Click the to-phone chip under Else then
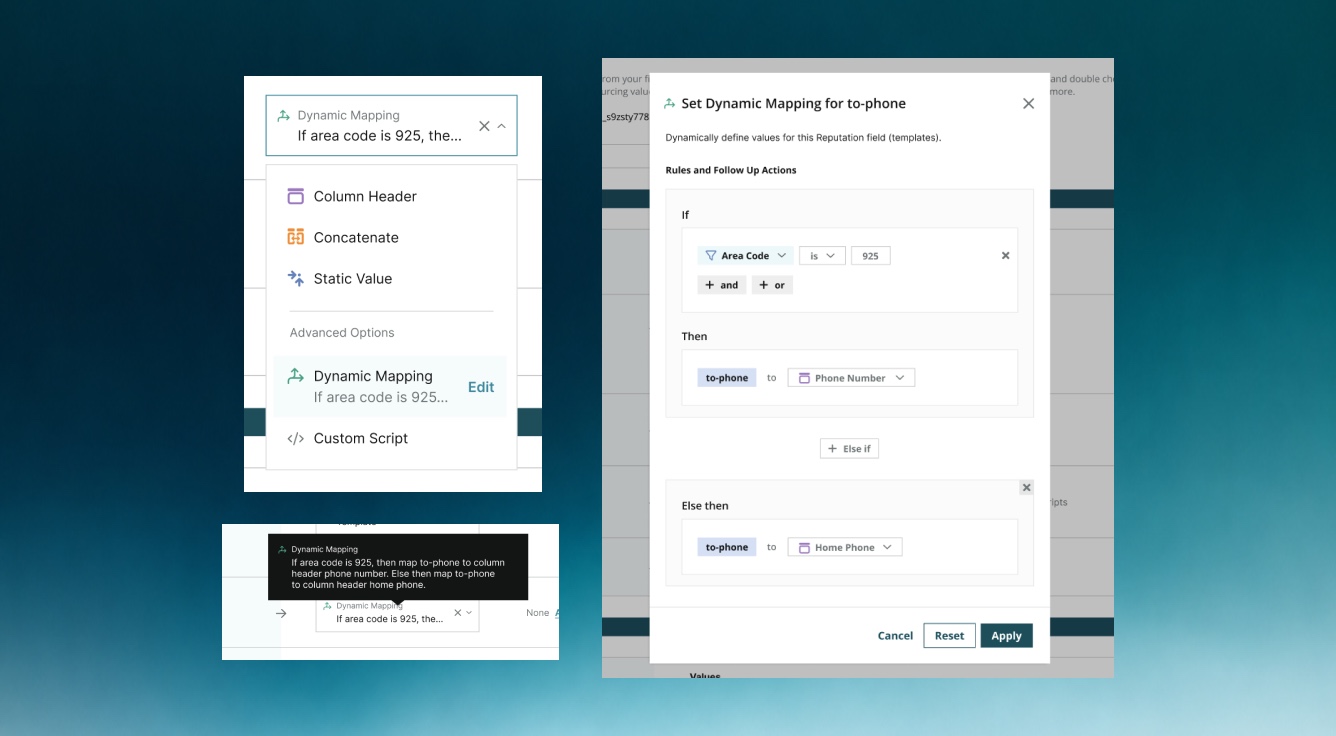Screen dimensions: 1336x736 point(727,547)
